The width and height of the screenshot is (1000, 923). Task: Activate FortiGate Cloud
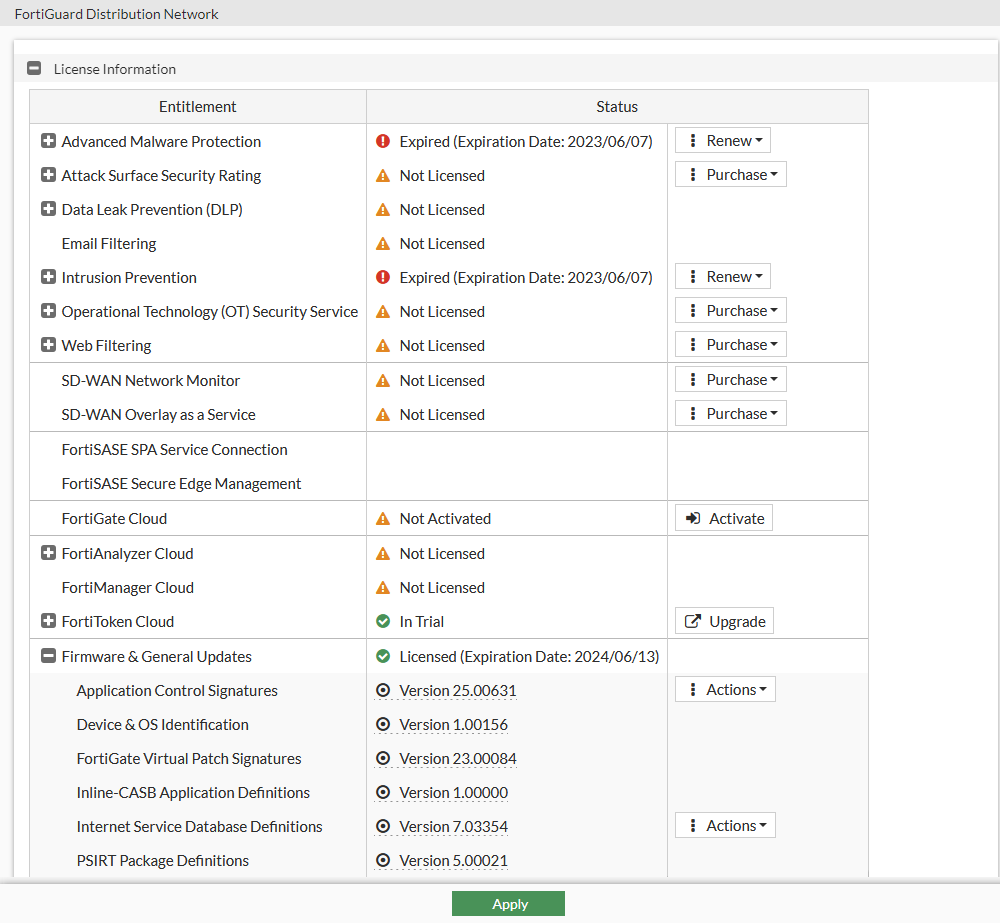click(x=724, y=517)
